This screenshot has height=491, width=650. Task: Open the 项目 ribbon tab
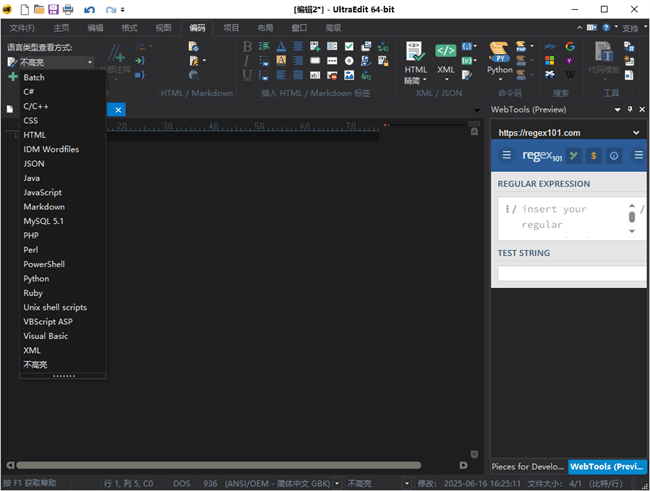tap(231, 28)
